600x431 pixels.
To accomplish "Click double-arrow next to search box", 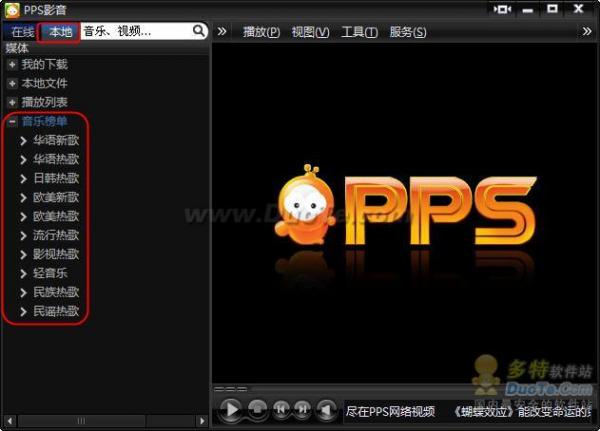I will point(222,31).
